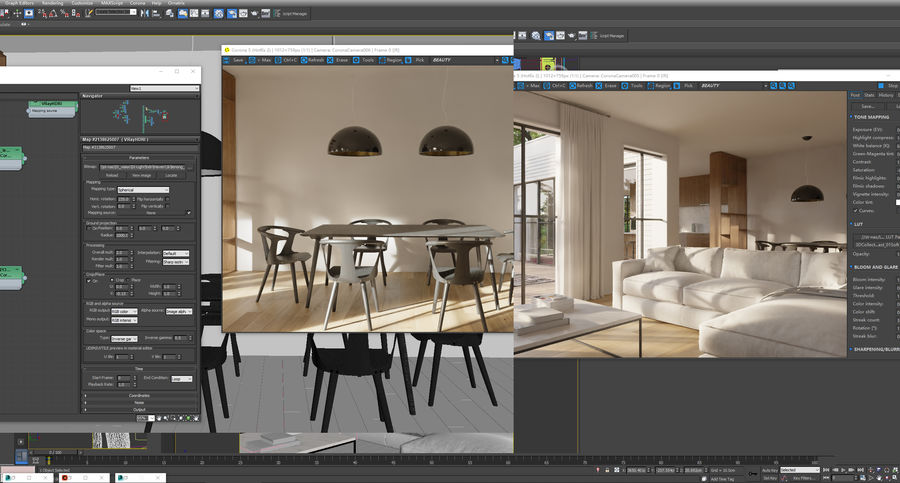Click the Mapping source None button

(x=152, y=213)
